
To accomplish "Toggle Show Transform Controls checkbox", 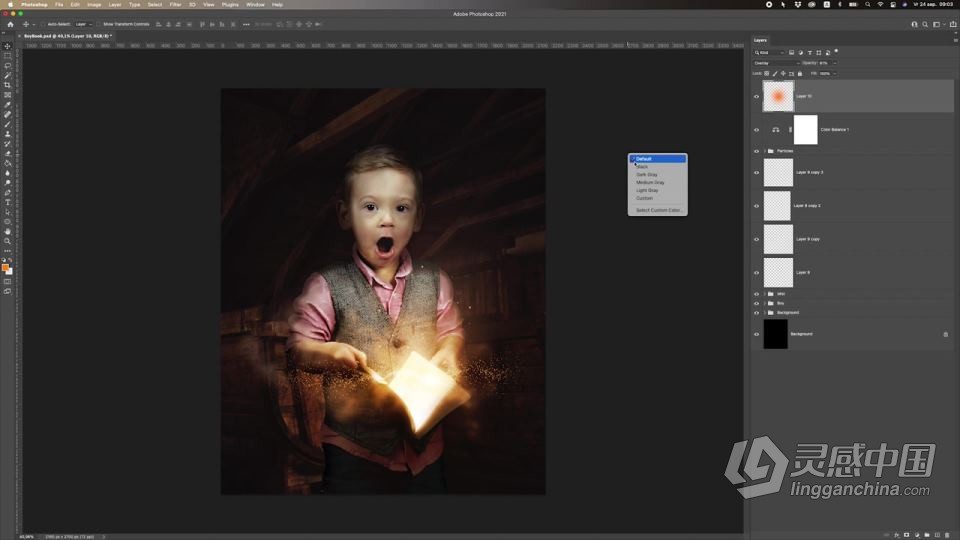I will tap(99, 24).
